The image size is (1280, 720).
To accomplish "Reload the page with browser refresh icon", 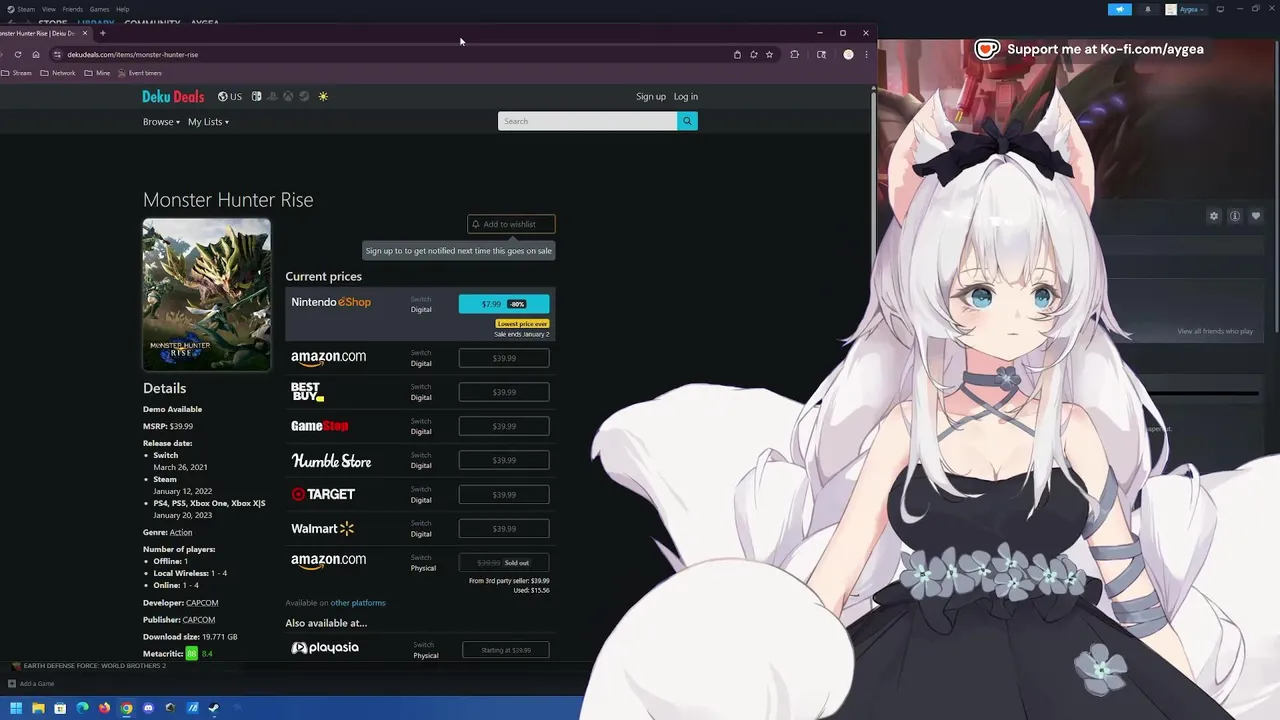I will (18, 55).
